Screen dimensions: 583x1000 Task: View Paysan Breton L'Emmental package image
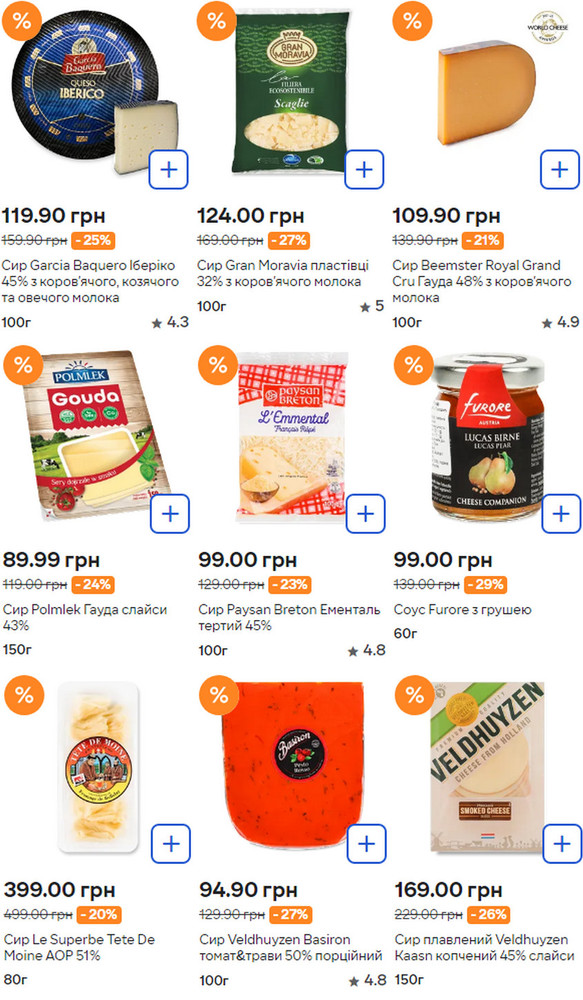tap(292, 434)
